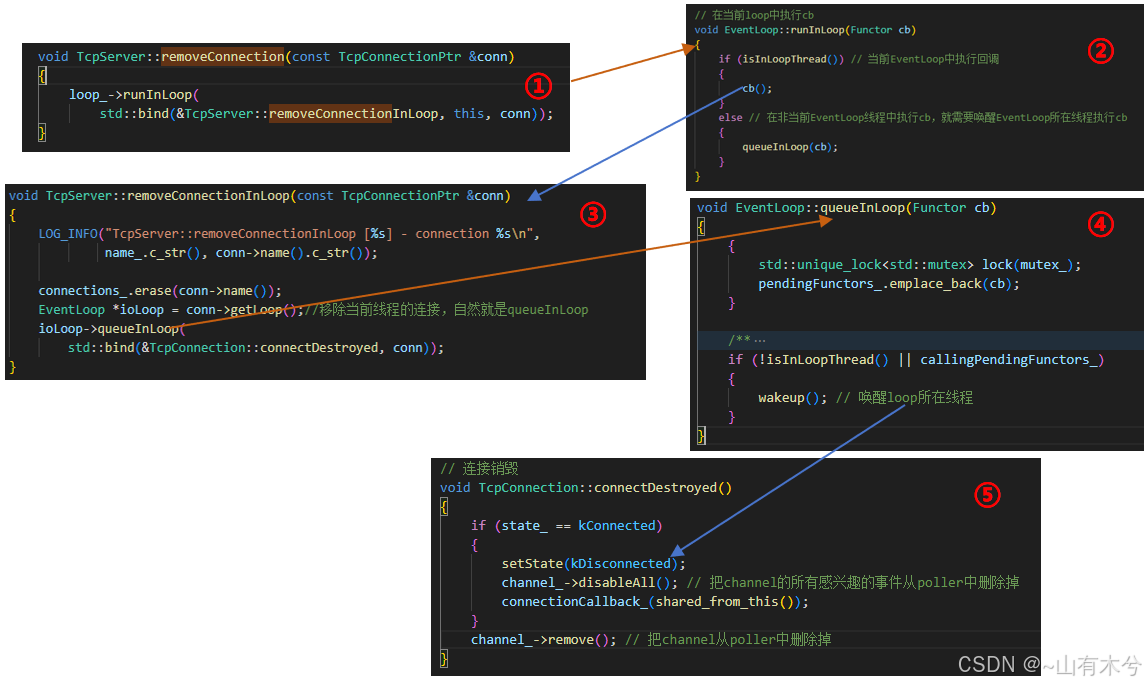Click the 'cb();' call statement
The width and height of the screenshot is (1146, 685).
(757, 88)
